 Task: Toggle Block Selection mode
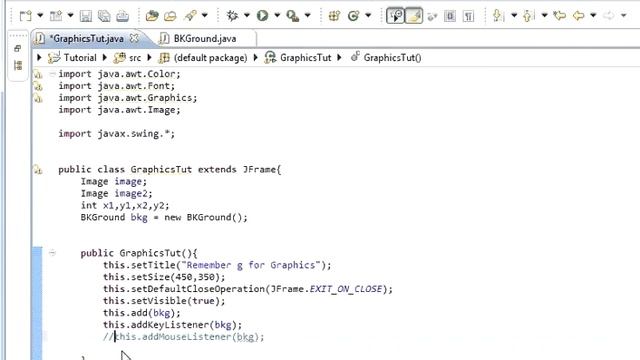coord(450,16)
